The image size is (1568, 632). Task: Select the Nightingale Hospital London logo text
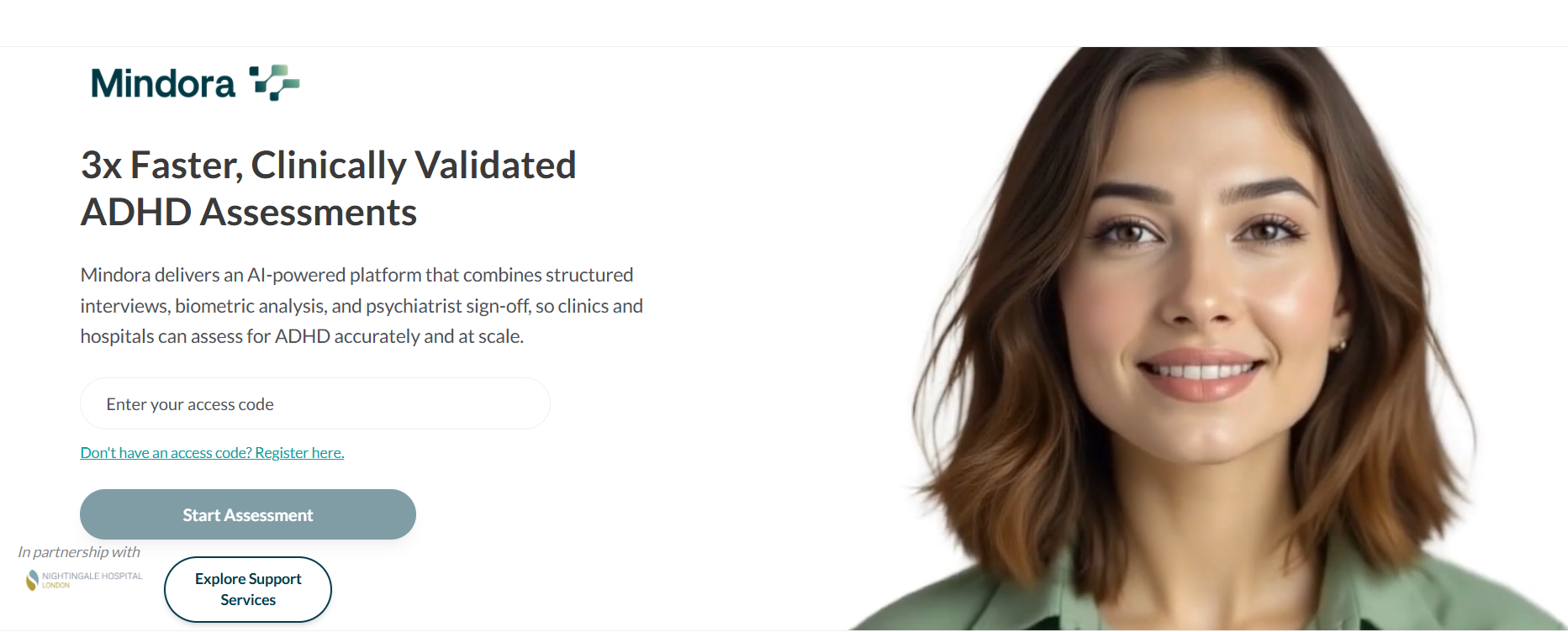coord(92,580)
